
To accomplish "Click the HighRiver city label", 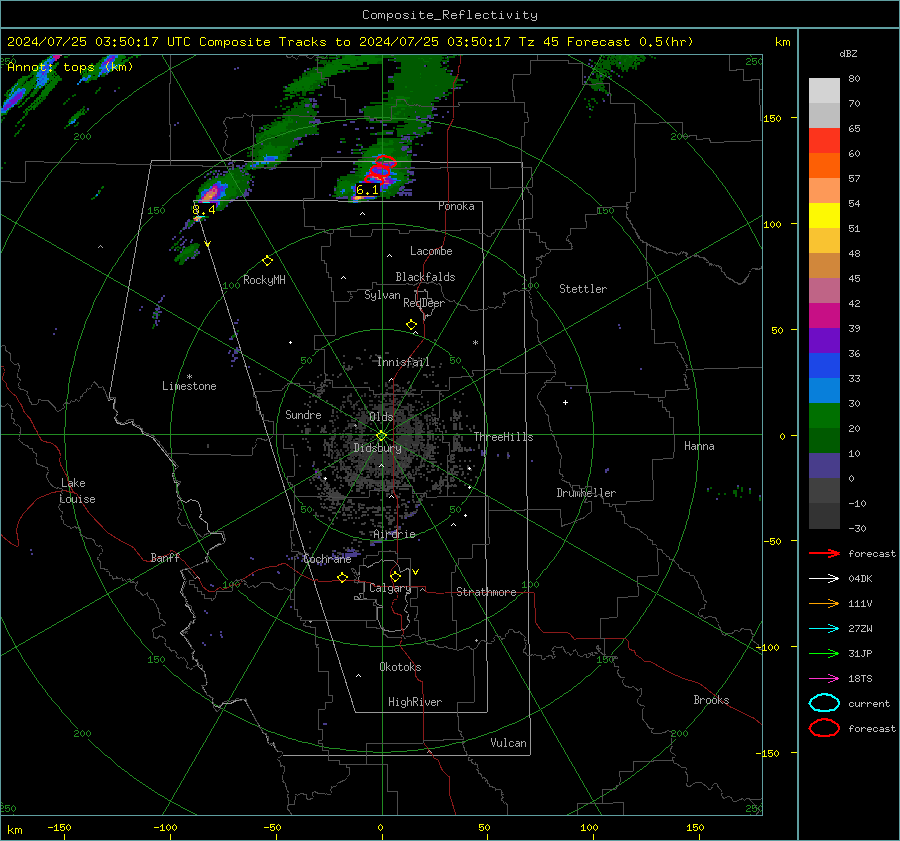I will click(415, 702).
